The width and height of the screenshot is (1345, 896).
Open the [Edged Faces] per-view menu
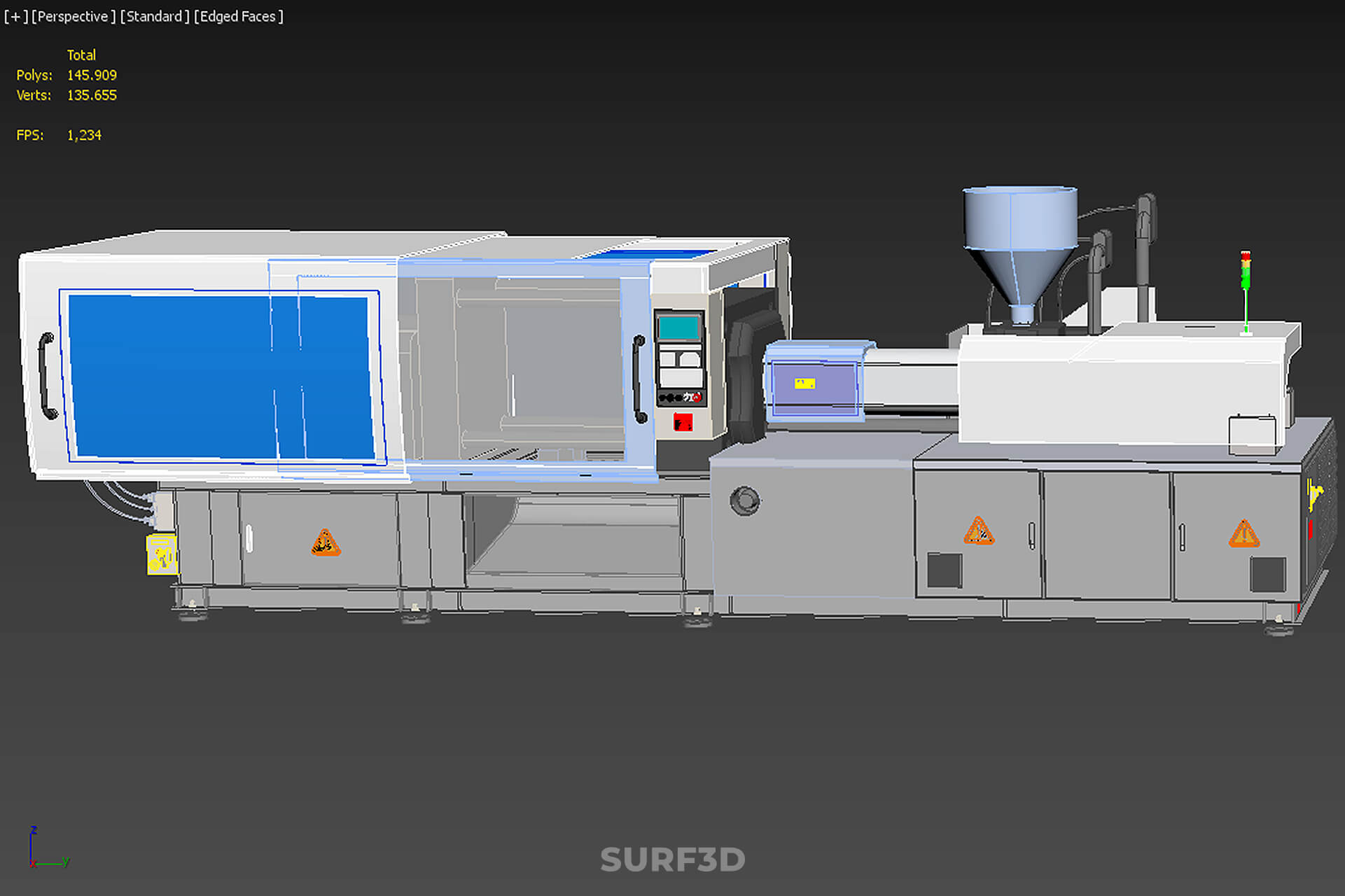tap(239, 16)
